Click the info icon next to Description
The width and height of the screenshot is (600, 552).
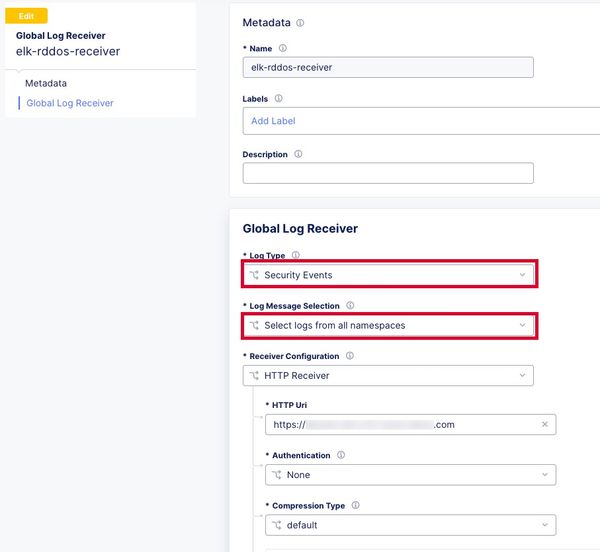coord(299,155)
